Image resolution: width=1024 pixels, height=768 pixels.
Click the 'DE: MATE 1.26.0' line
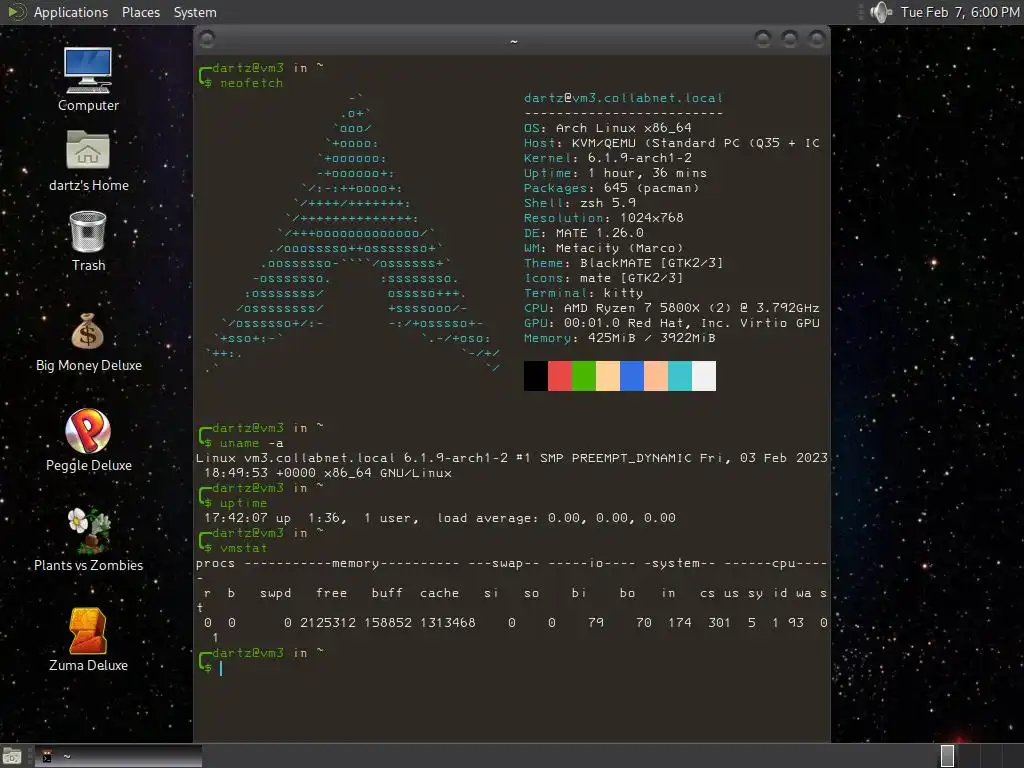point(583,233)
